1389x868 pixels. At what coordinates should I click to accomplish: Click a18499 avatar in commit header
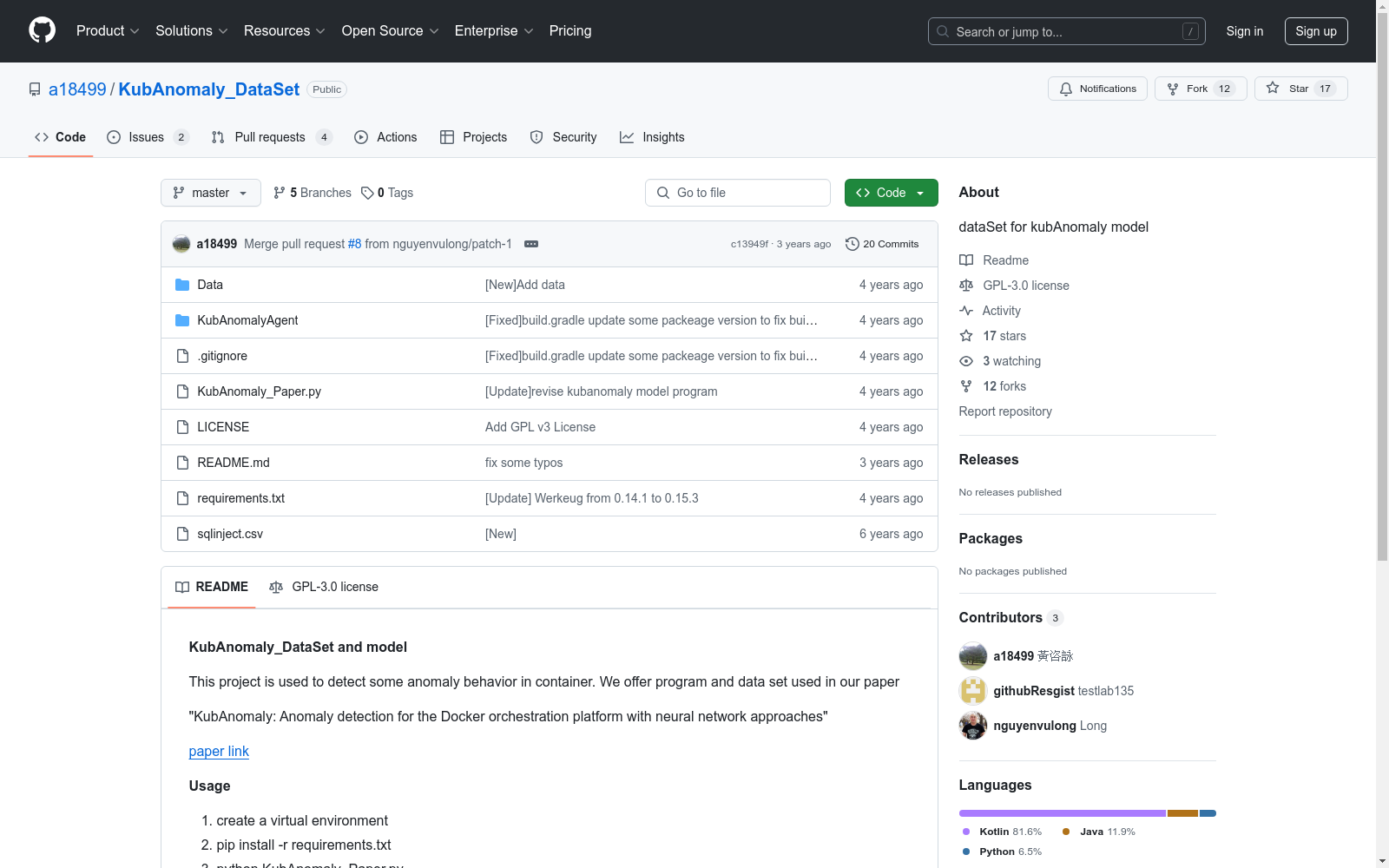(x=181, y=244)
